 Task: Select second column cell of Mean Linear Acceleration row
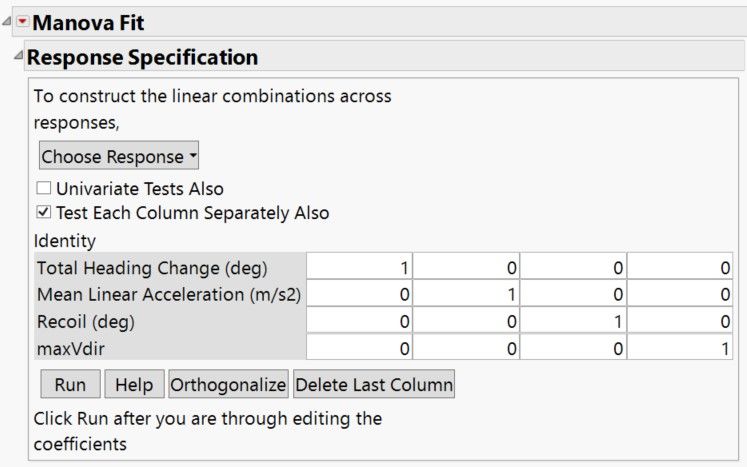[x=466, y=294]
